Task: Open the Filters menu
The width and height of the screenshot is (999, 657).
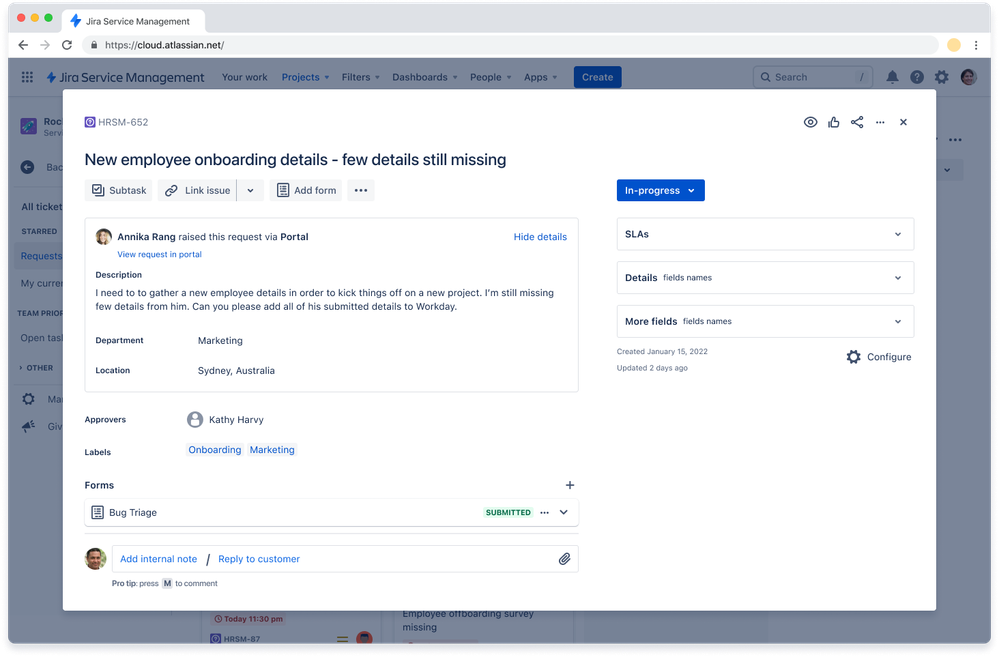Action: 360,77
